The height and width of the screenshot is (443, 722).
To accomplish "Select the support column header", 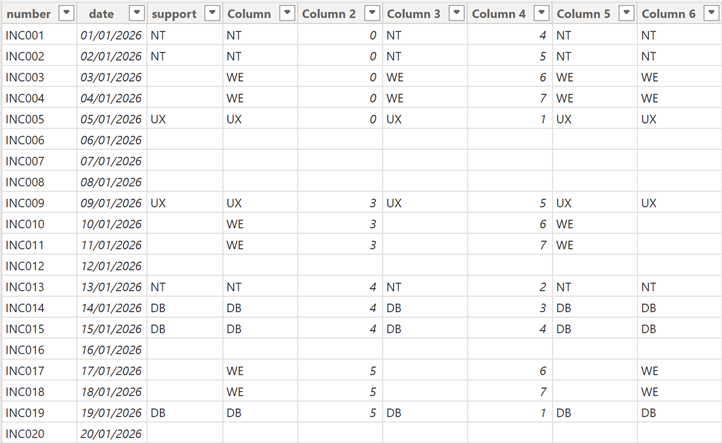I will tap(174, 13).
